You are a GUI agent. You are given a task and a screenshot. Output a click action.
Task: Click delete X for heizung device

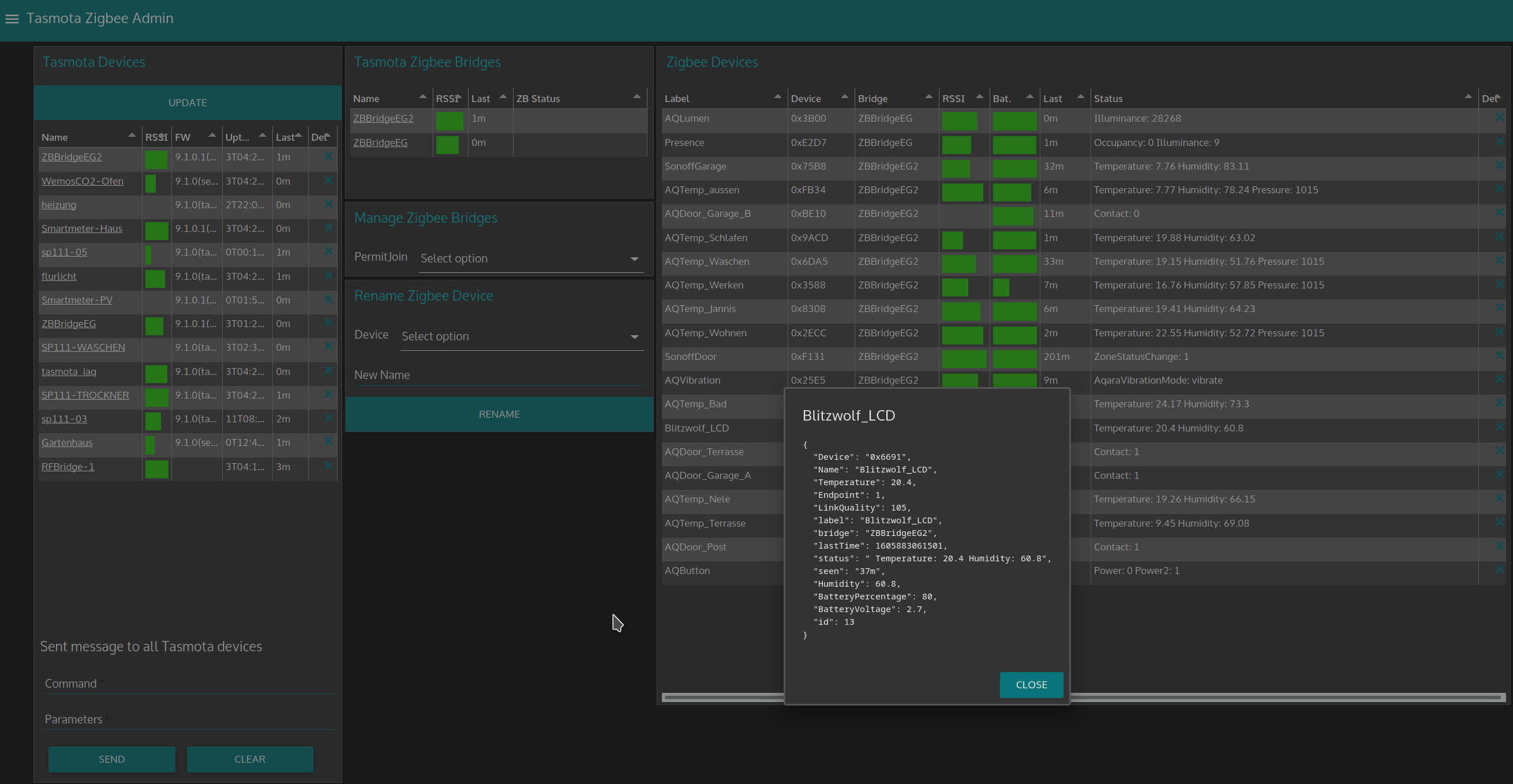(x=328, y=204)
